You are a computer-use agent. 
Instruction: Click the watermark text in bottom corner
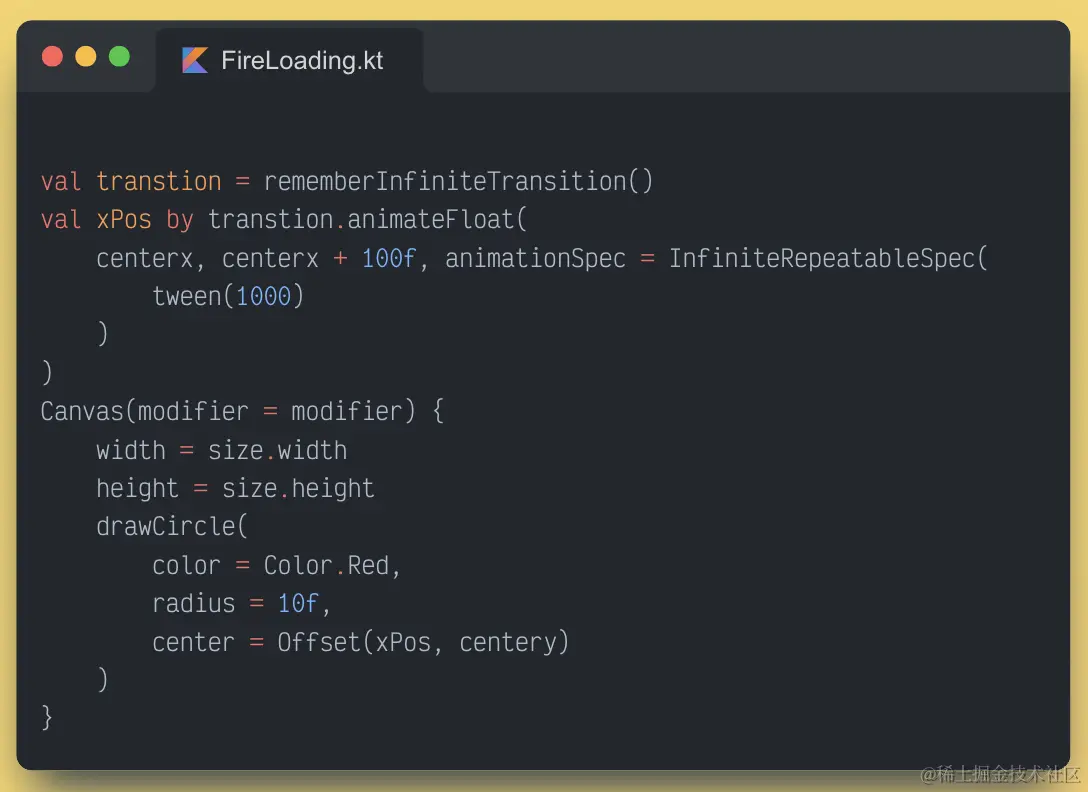click(x=1000, y=774)
